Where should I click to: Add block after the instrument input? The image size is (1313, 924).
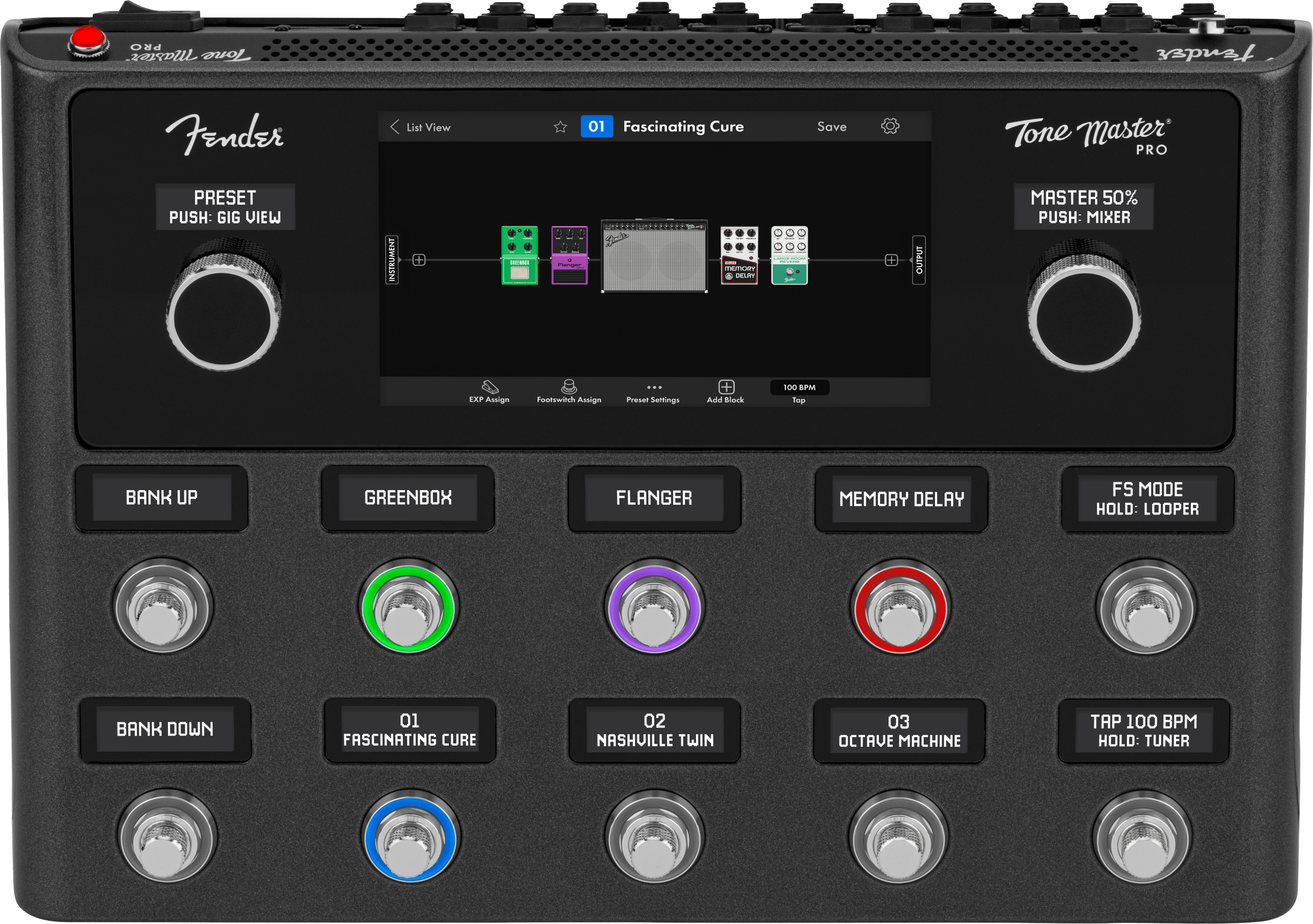(x=418, y=260)
